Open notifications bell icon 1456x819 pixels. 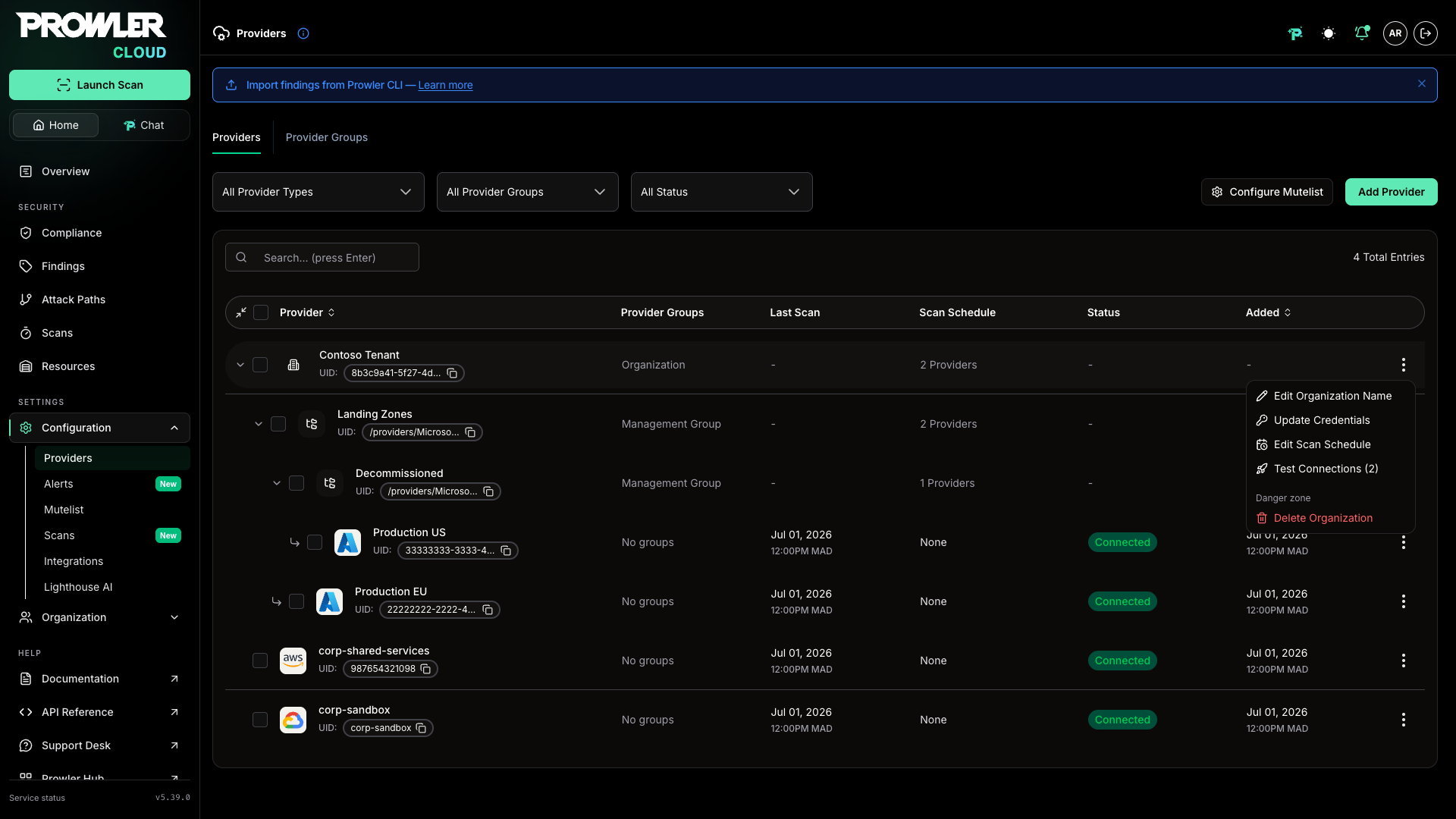click(1362, 33)
